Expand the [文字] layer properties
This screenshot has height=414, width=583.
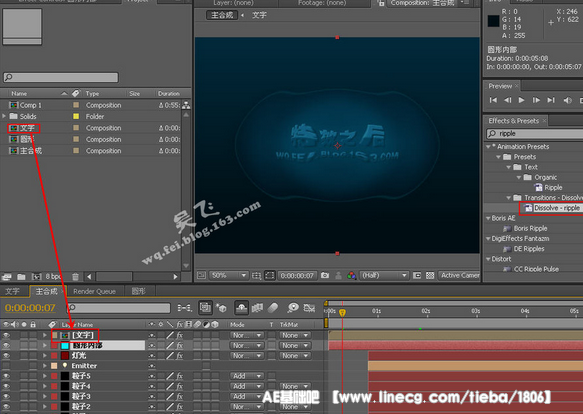[x=45, y=335]
